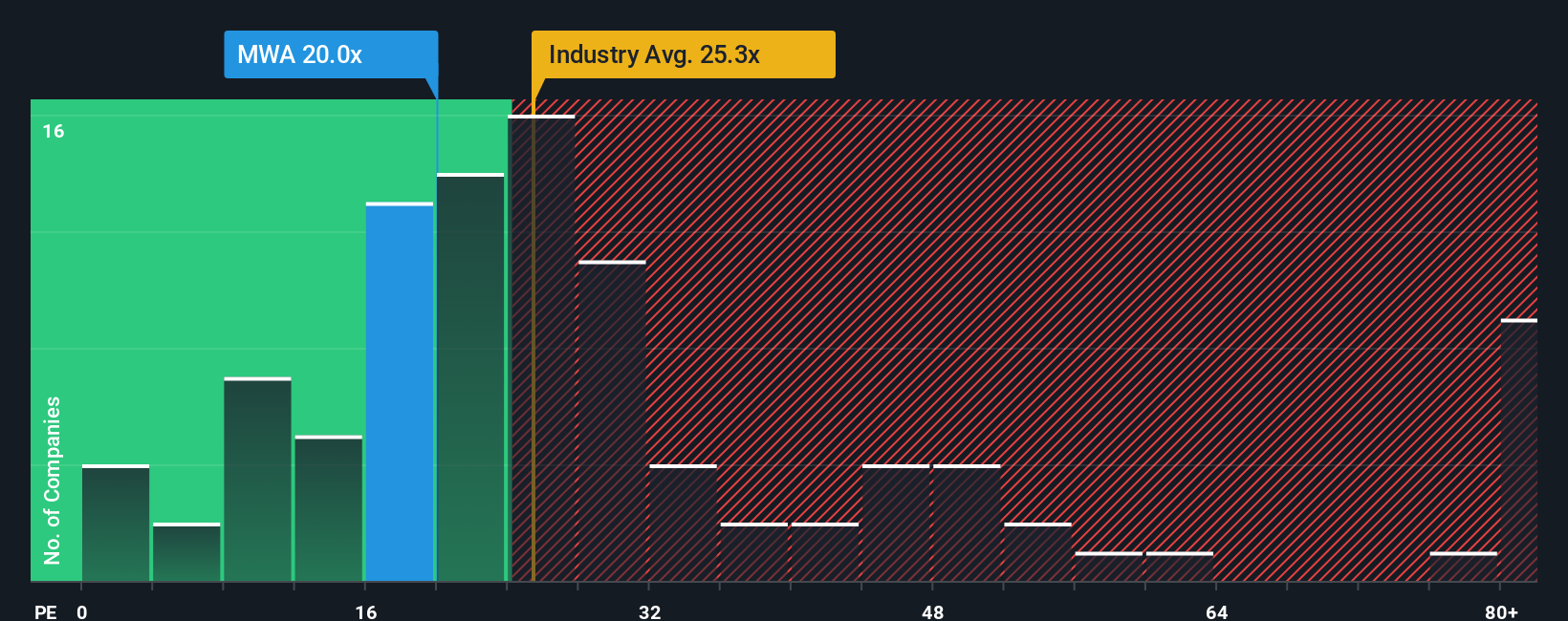Viewport: 1568px width, 621px height.
Task: Click the y-axis value 16
Action: pos(54,131)
